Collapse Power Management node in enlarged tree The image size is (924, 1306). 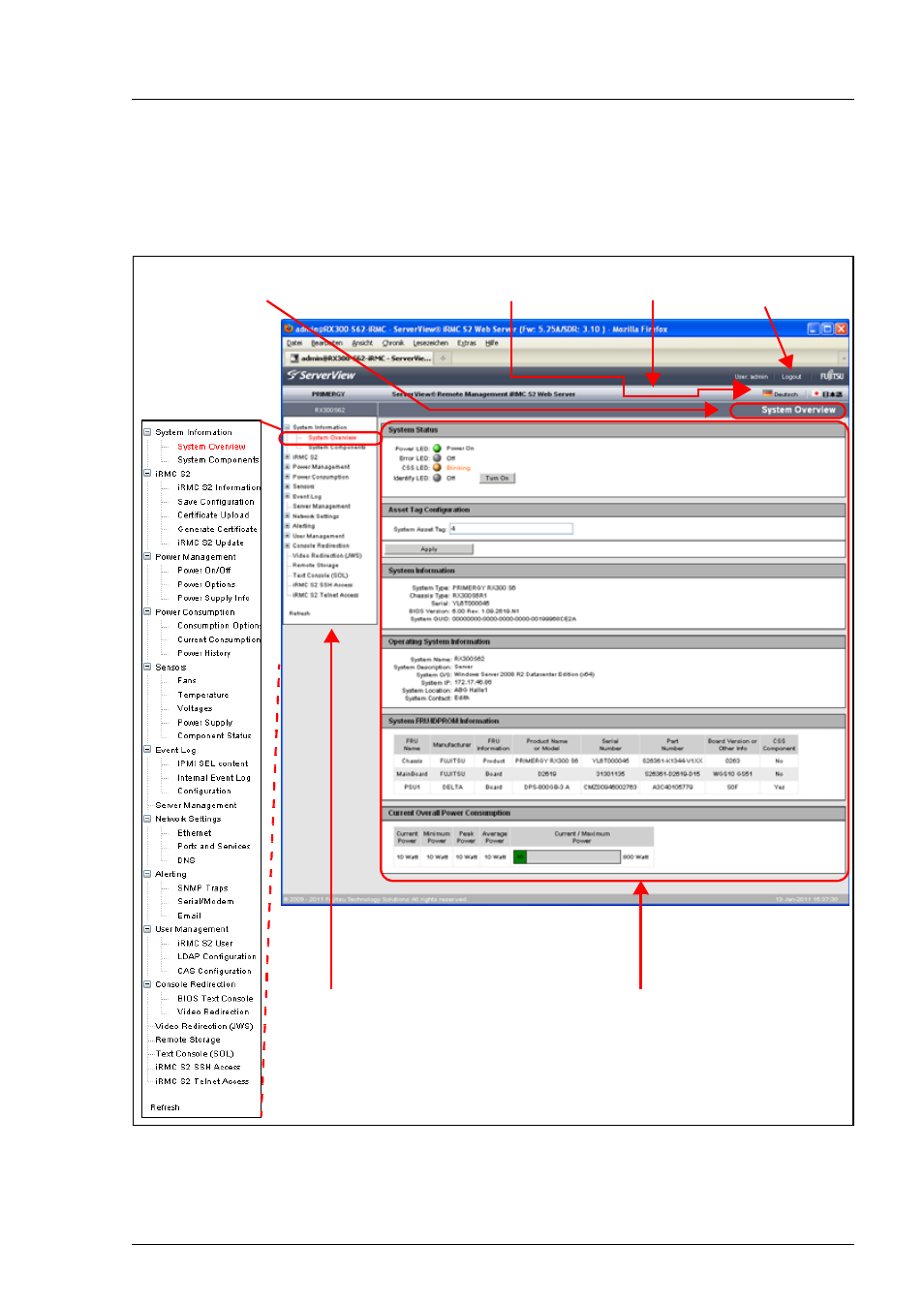pos(147,557)
